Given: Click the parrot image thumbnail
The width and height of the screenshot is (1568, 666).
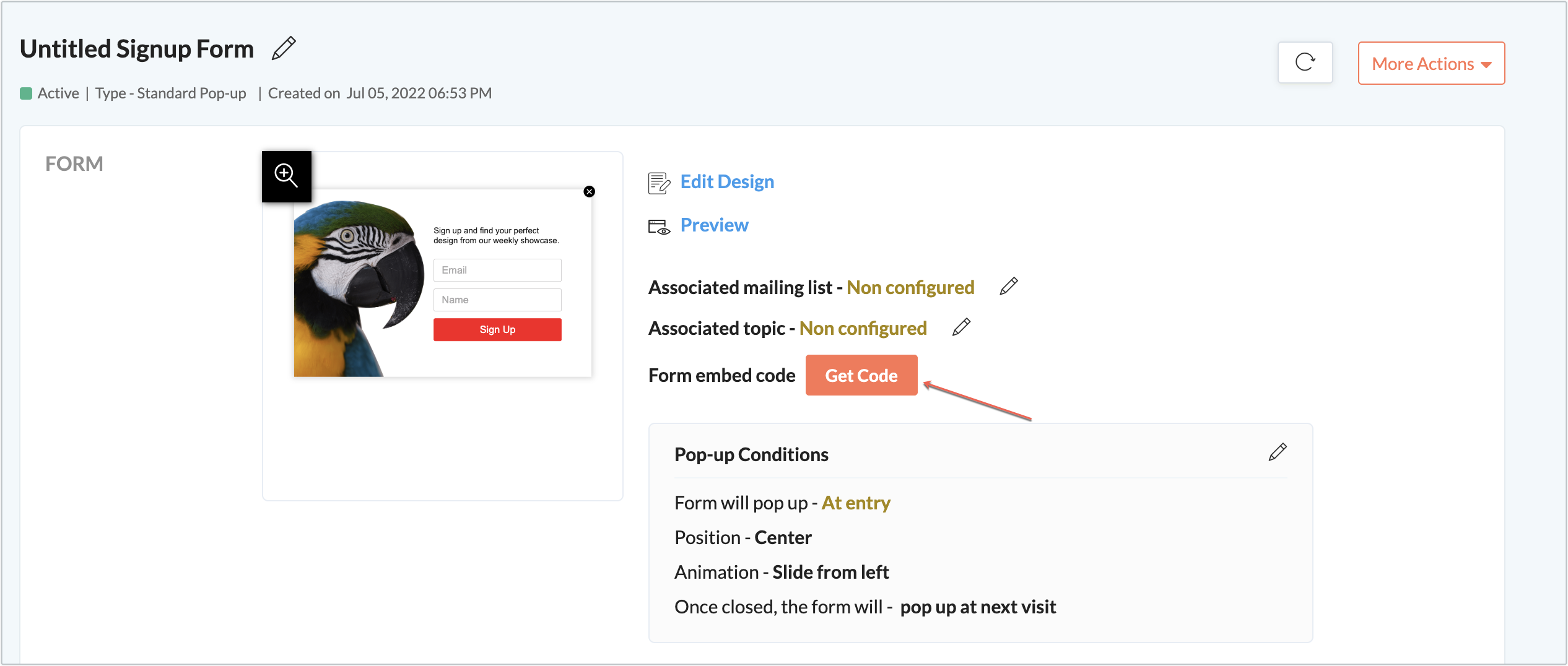Looking at the screenshot, I should [x=357, y=288].
